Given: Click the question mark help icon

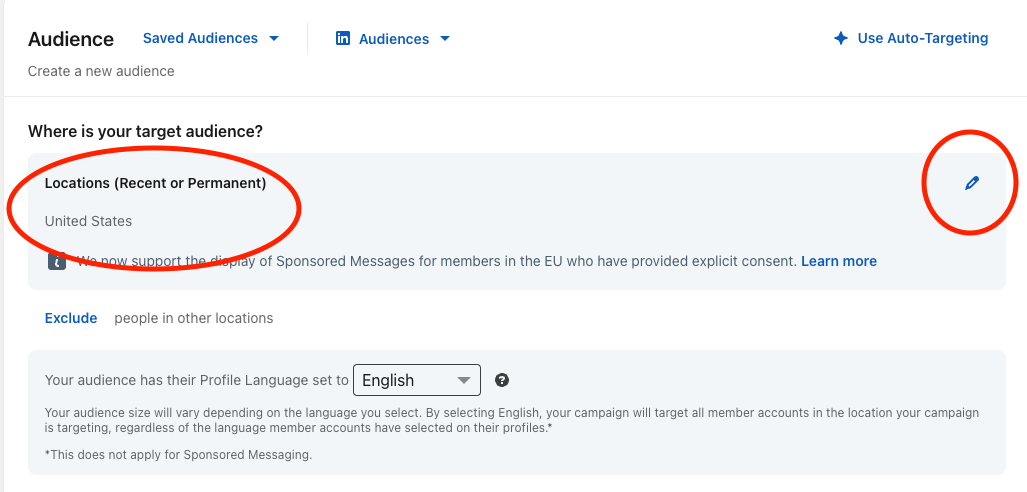Looking at the screenshot, I should 502,380.
